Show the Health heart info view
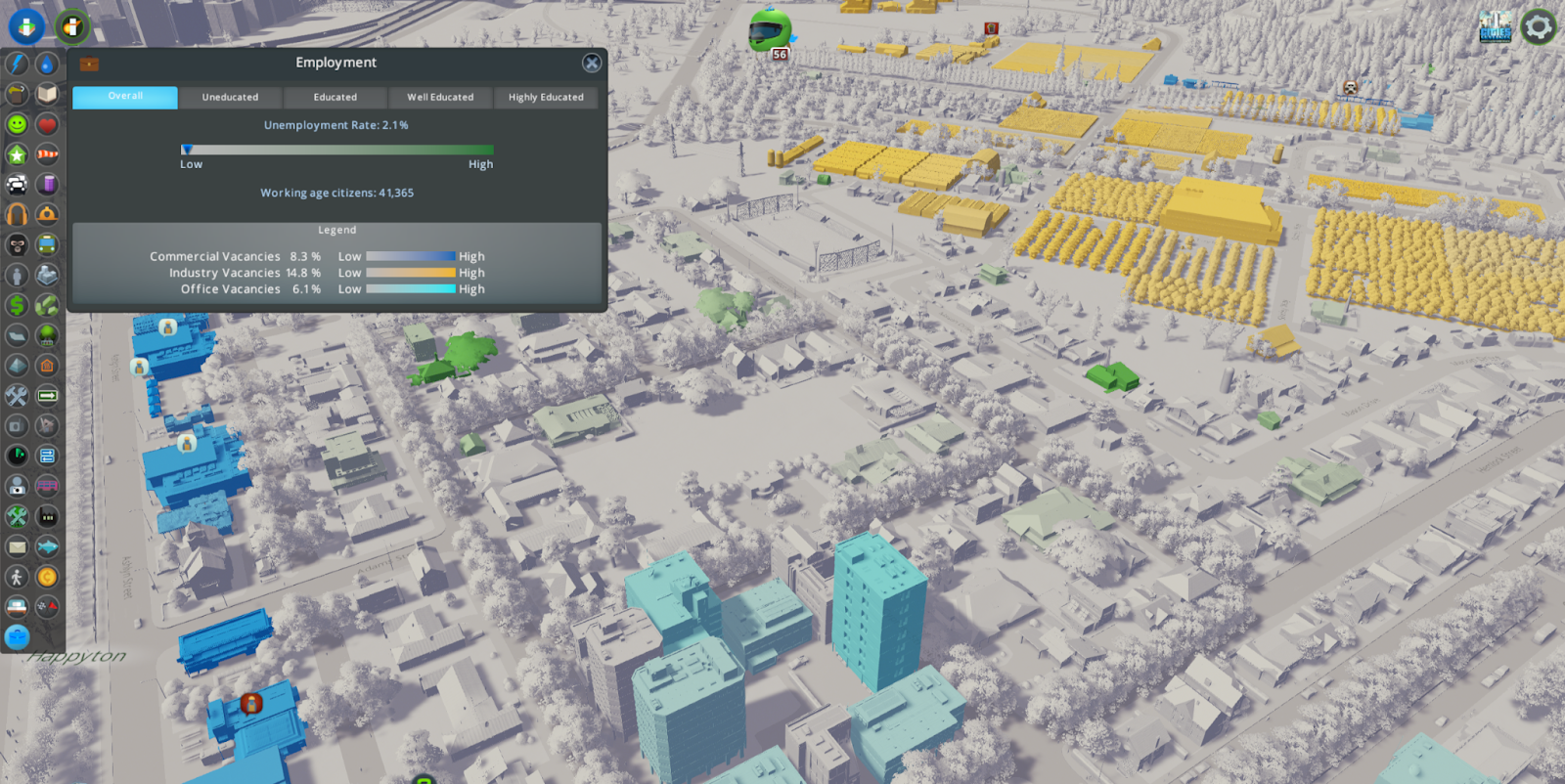The height and width of the screenshot is (784, 1565). click(47, 124)
